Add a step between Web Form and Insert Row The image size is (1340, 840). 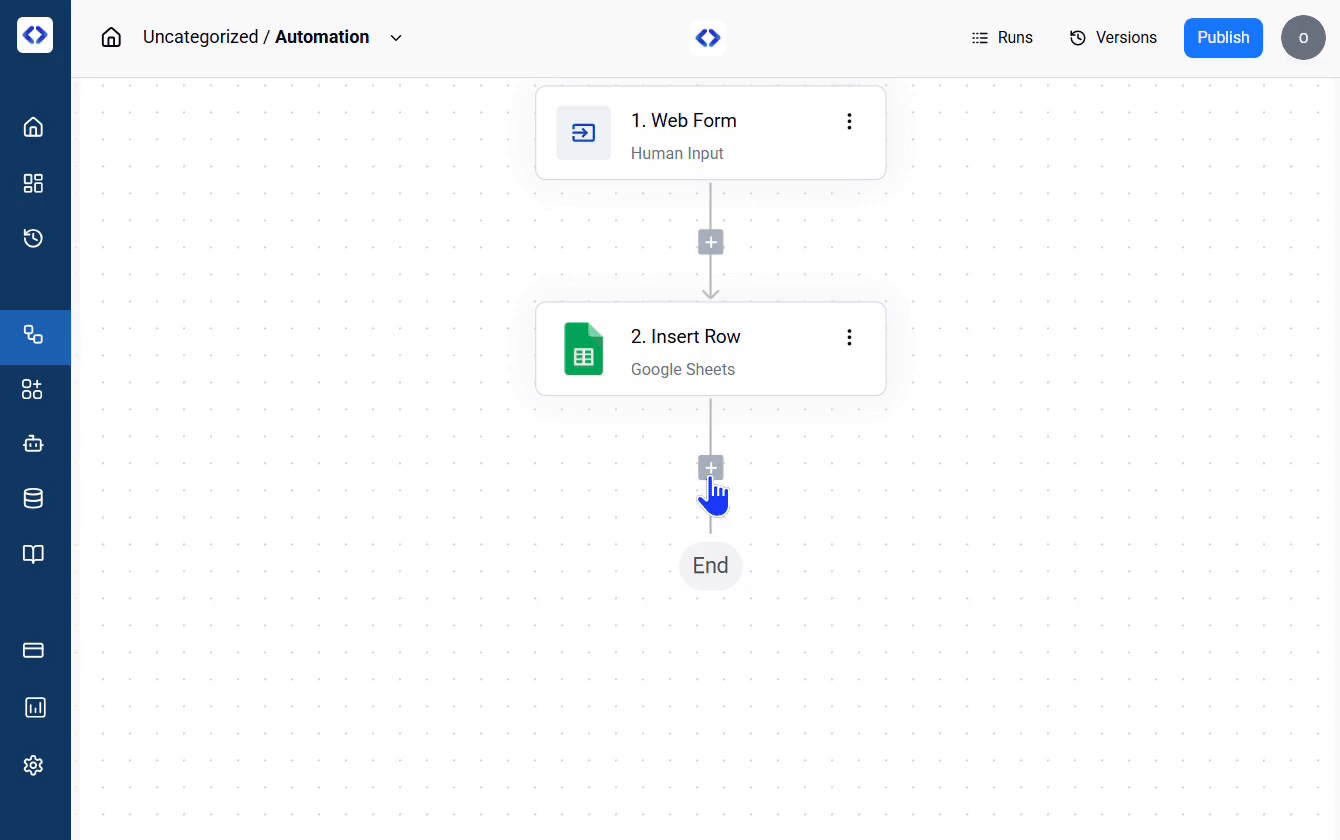tap(710, 242)
